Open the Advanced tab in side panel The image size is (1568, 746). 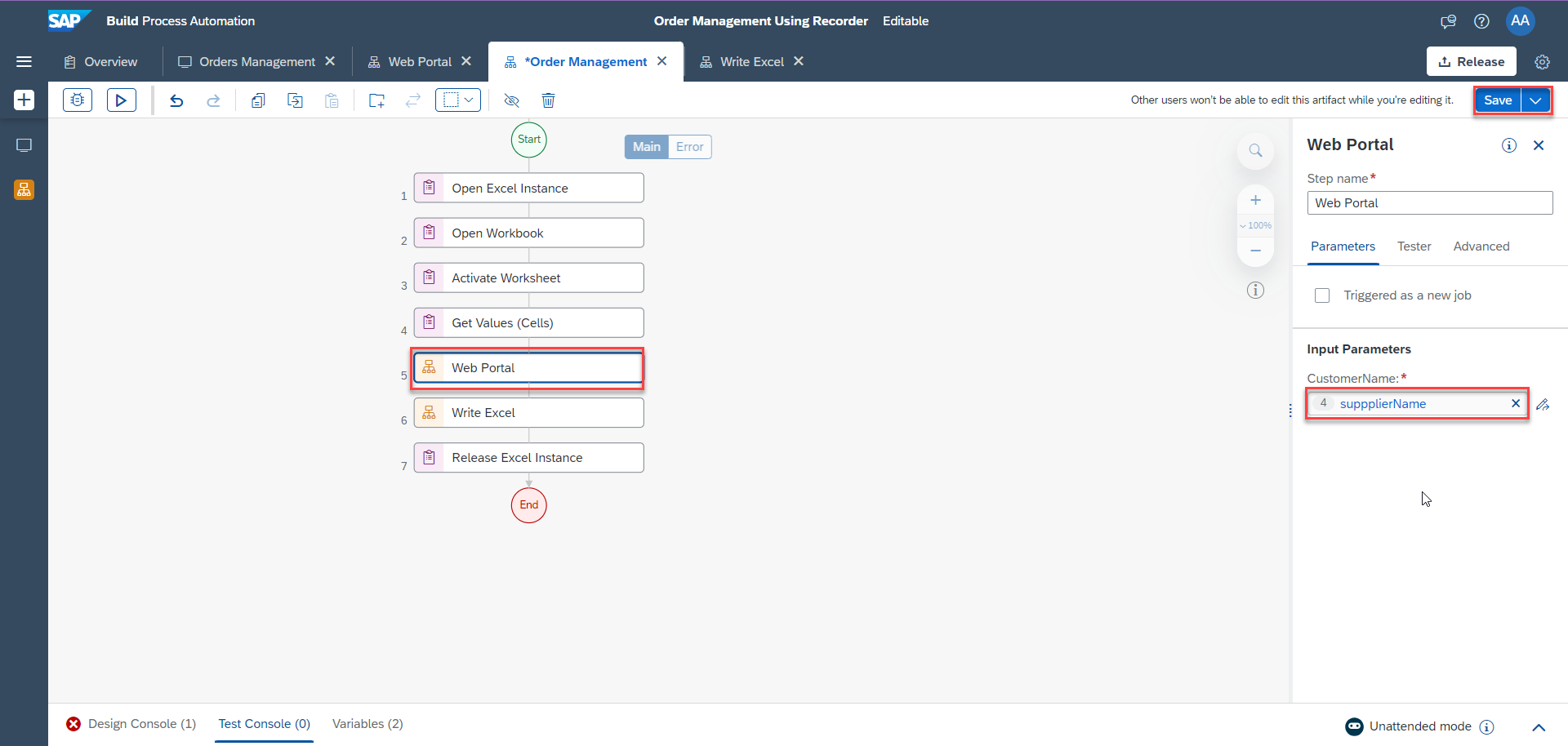(x=1481, y=246)
